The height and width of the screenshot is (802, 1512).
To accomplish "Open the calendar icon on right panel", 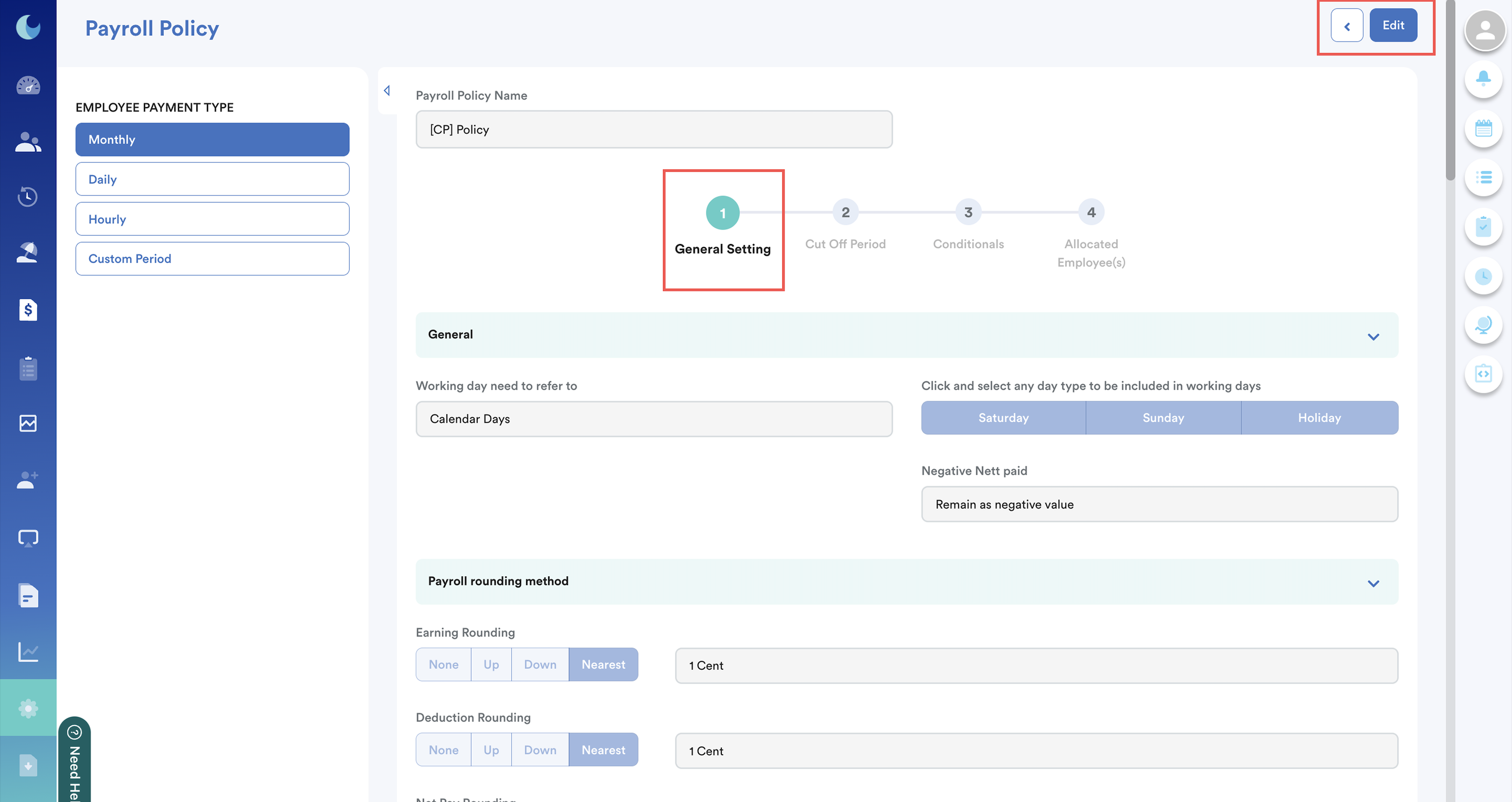I will point(1483,128).
